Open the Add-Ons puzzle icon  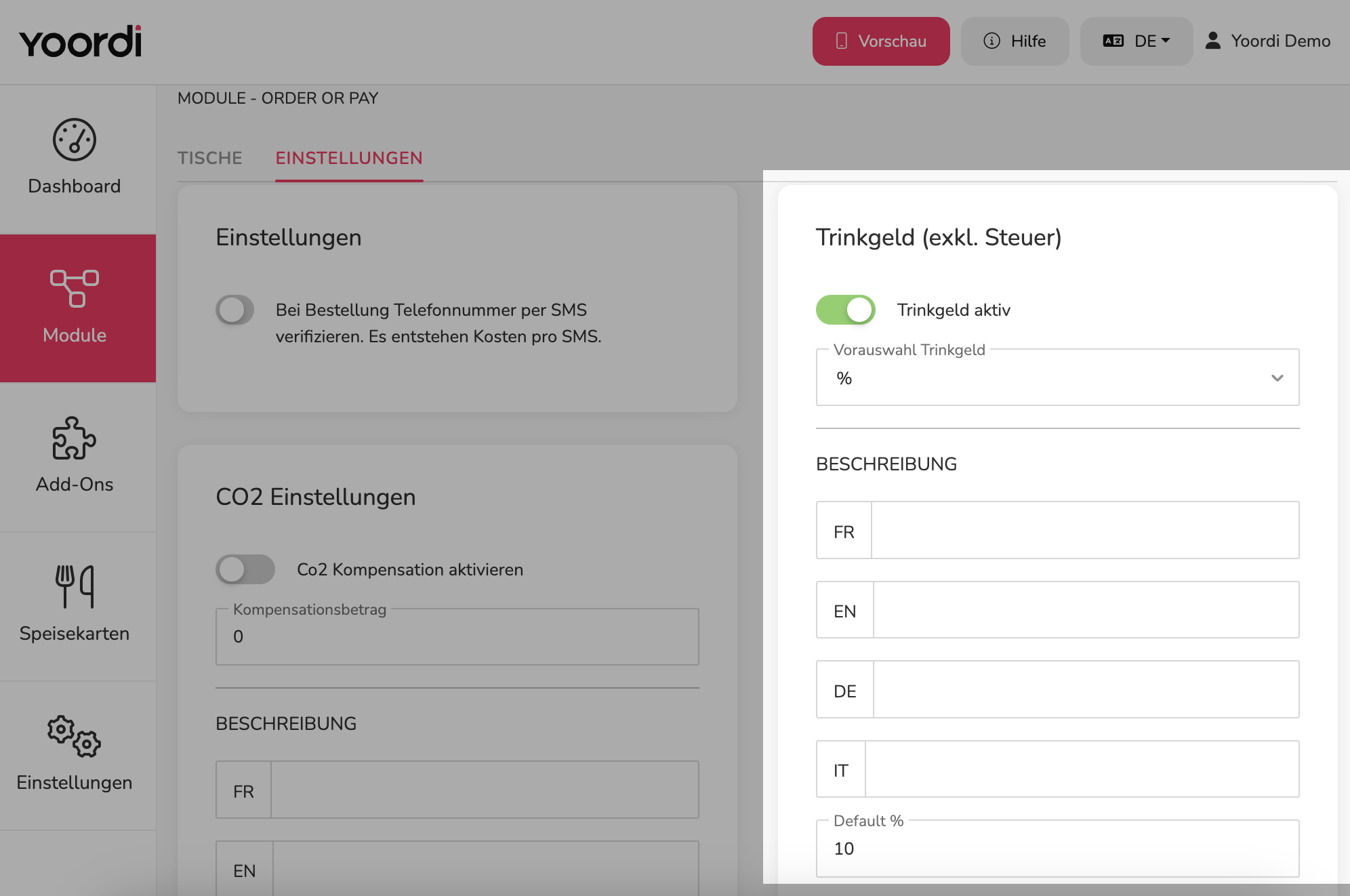(75, 439)
